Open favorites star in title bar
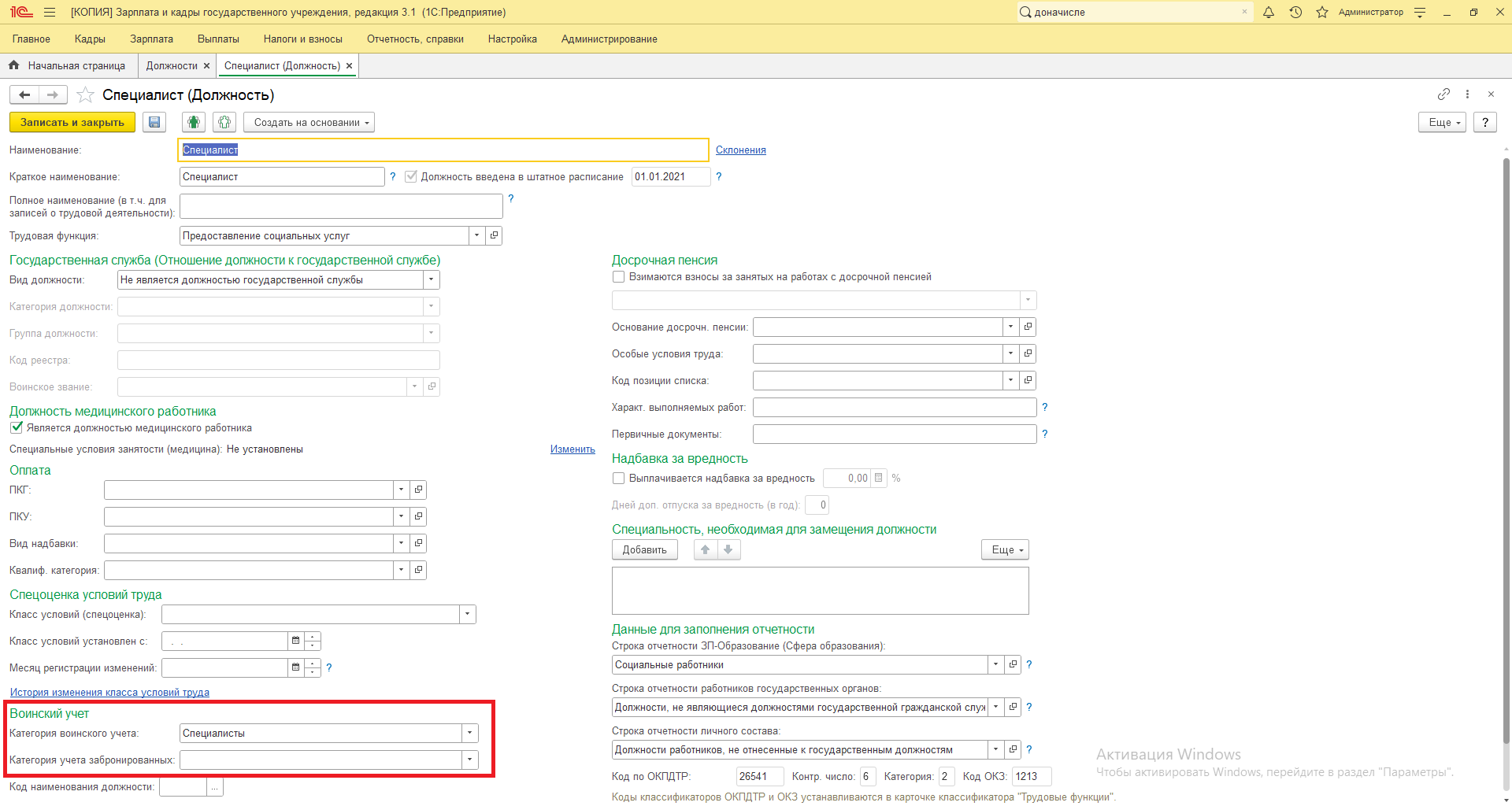This screenshot has height=806, width=1512. 1322,12
